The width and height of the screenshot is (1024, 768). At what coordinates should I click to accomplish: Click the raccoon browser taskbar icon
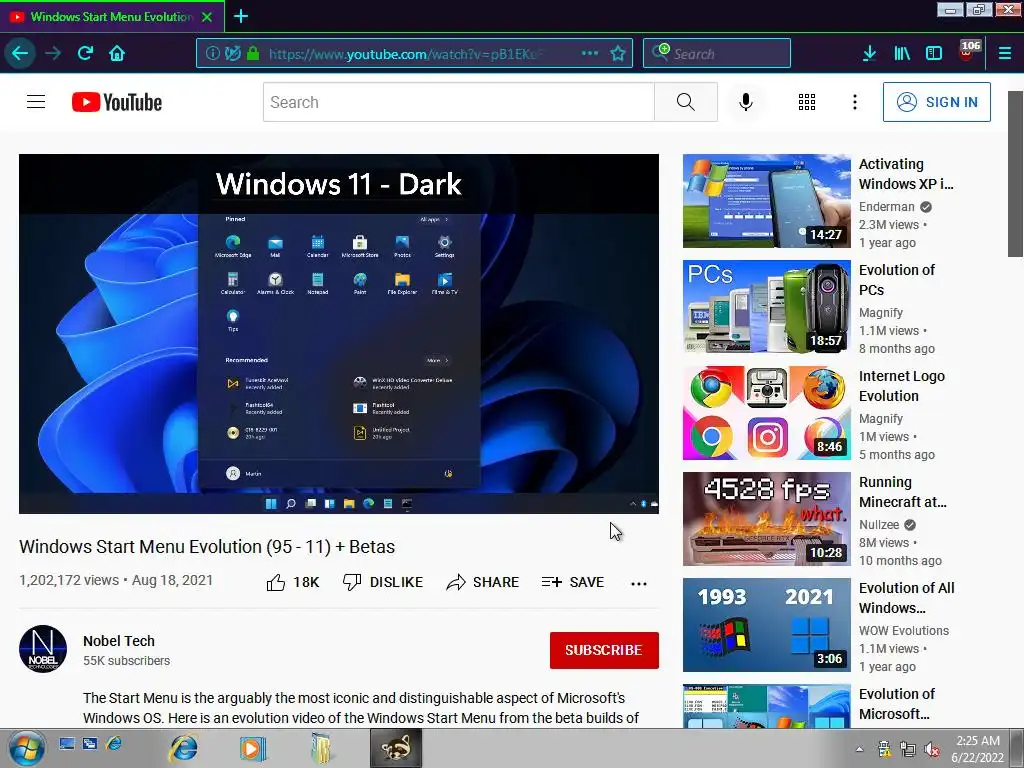click(x=396, y=748)
